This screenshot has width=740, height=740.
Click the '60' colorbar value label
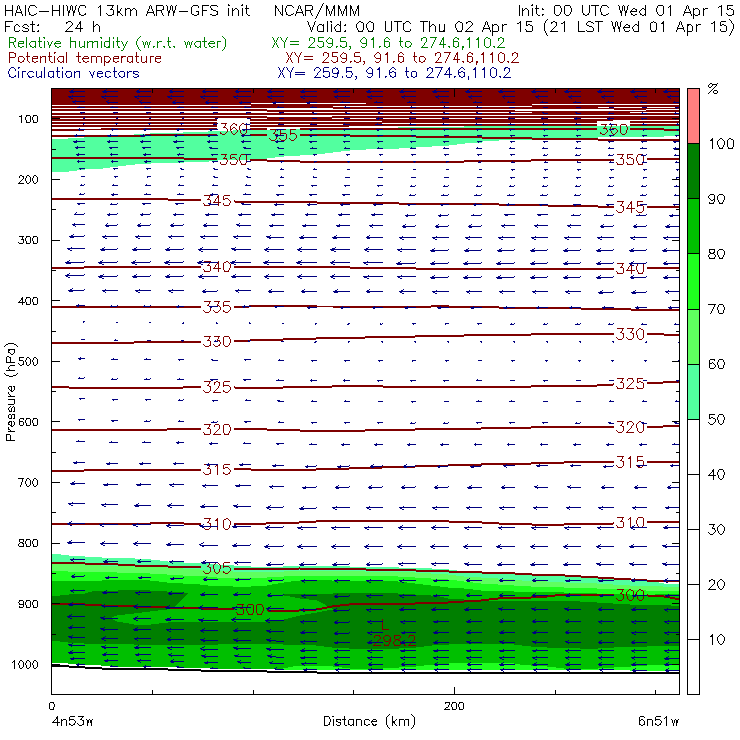click(x=716, y=364)
